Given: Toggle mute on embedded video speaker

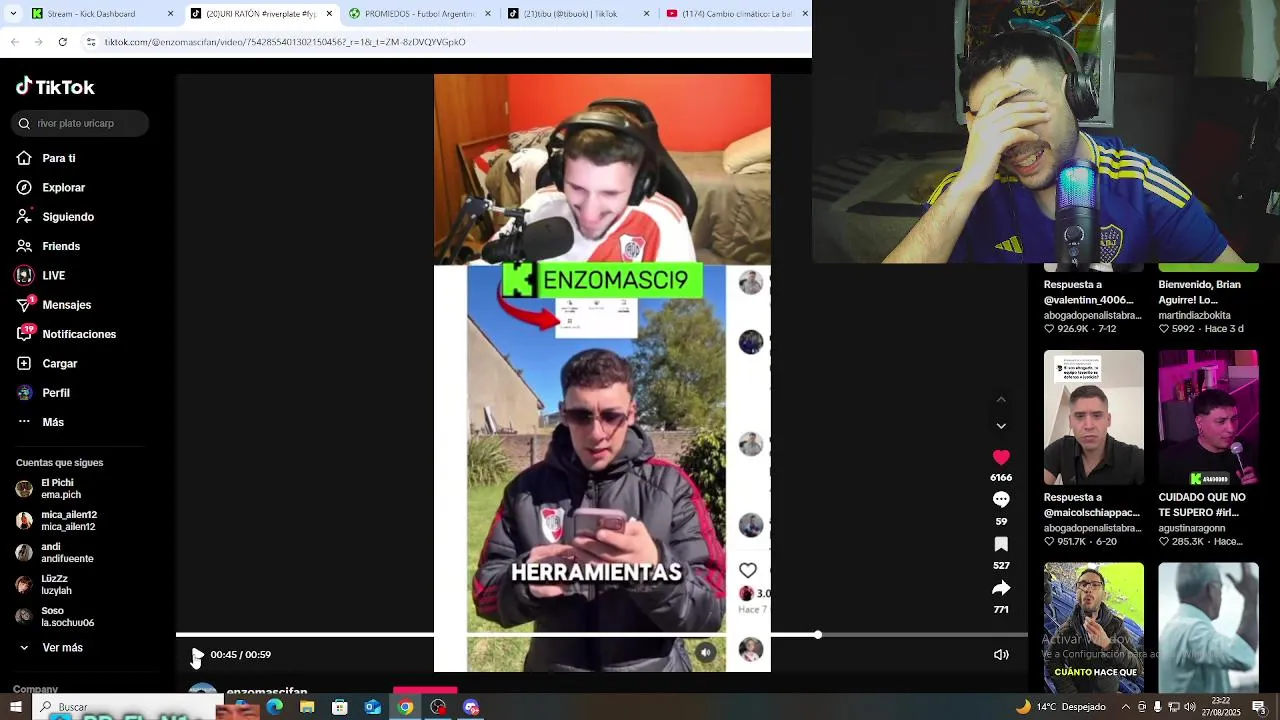Looking at the screenshot, I should (x=706, y=652).
